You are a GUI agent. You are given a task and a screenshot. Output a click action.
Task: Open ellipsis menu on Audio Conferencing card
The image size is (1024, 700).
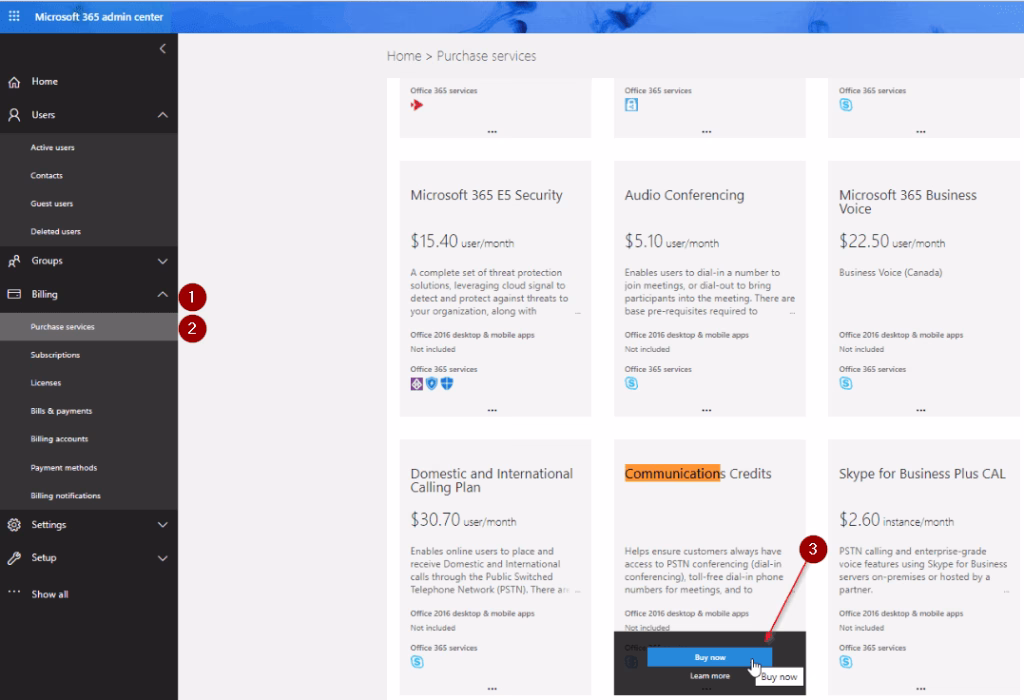pos(704,408)
